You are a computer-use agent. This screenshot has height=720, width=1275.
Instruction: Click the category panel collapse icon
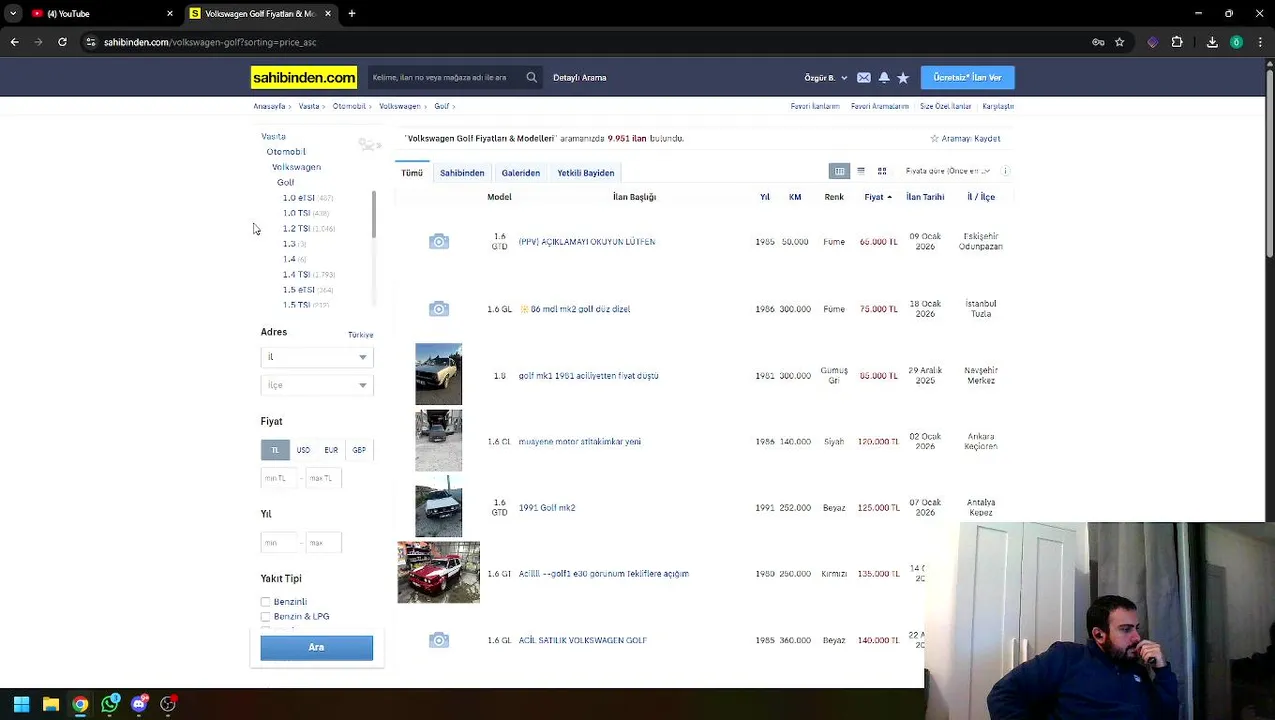(x=370, y=145)
